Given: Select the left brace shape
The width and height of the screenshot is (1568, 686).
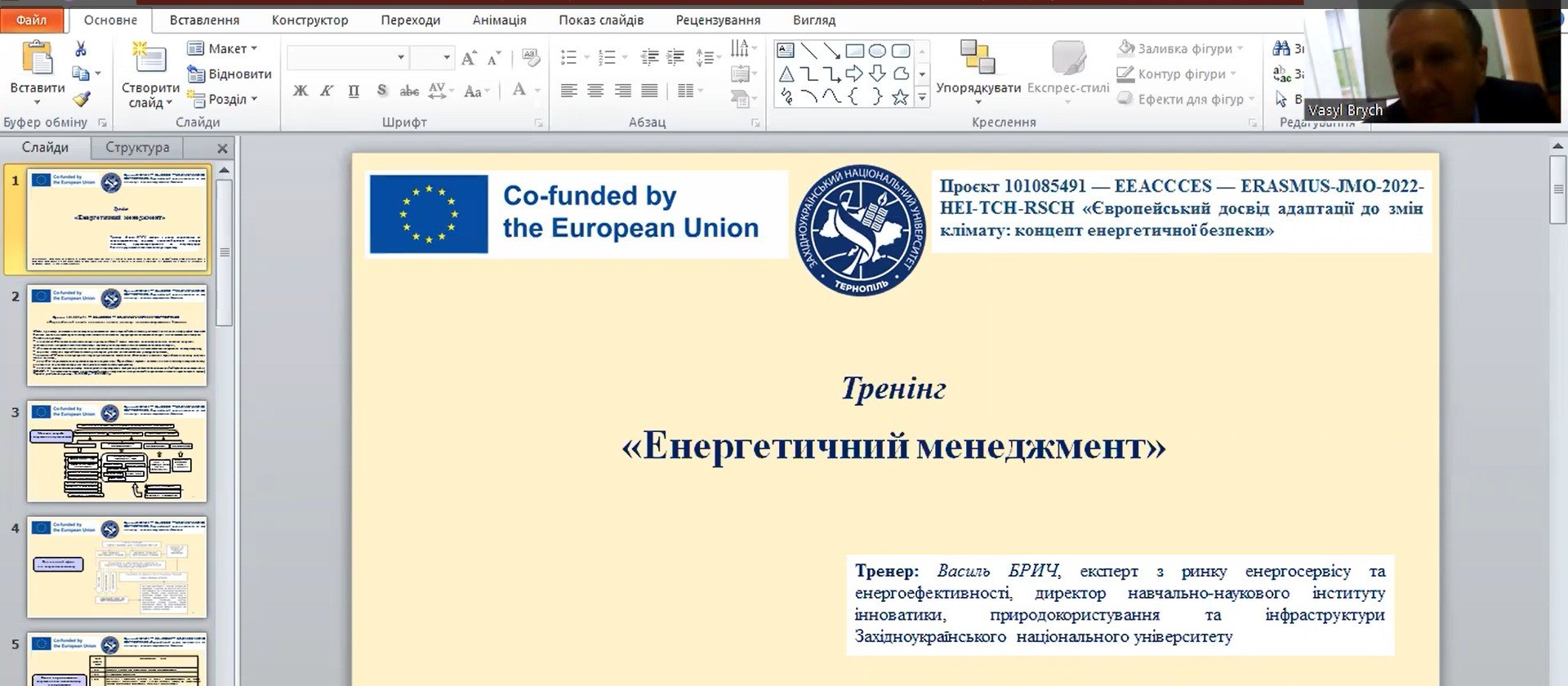Looking at the screenshot, I should tap(853, 97).
